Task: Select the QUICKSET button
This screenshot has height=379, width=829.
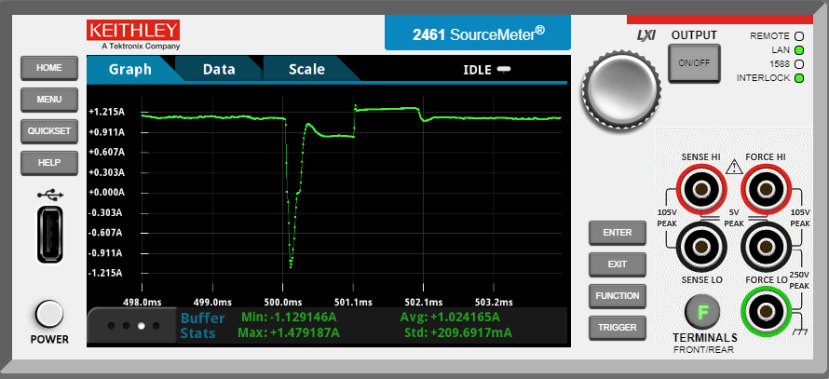Action: tap(49, 131)
